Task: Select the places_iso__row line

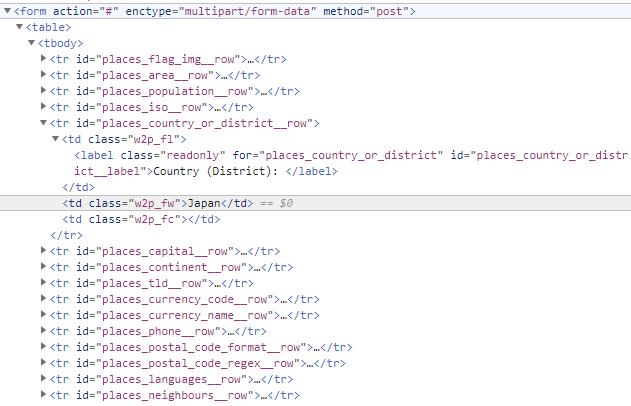Action: [x=152, y=107]
